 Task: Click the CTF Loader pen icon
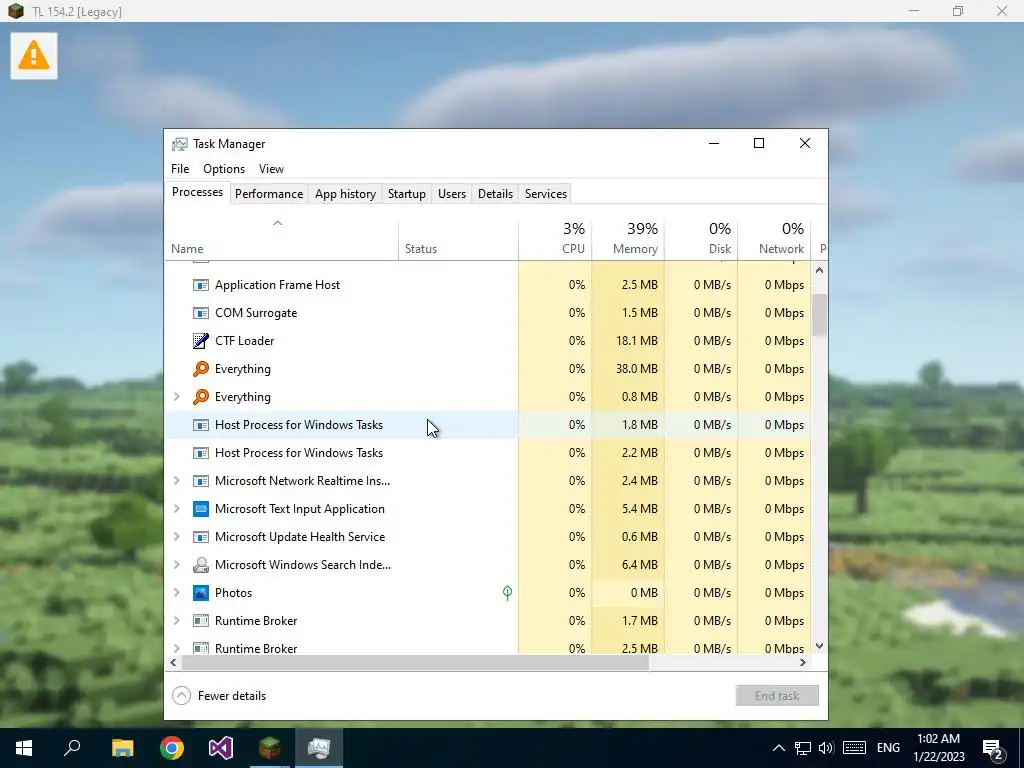pos(200,341)
